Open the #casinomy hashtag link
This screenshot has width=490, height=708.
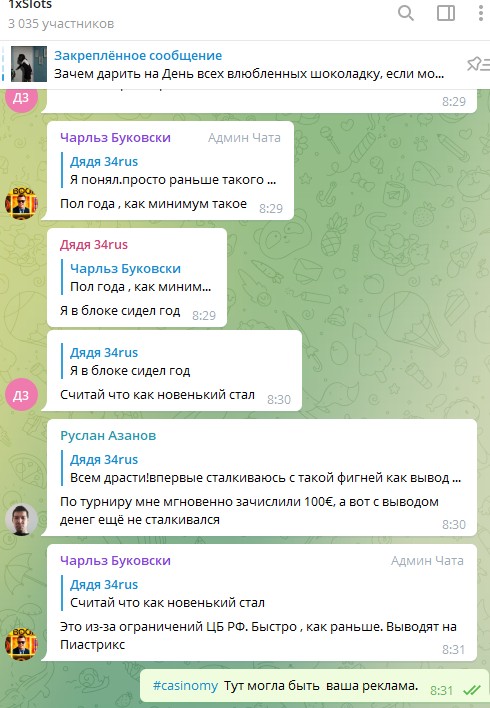click(x=186, y=686)
